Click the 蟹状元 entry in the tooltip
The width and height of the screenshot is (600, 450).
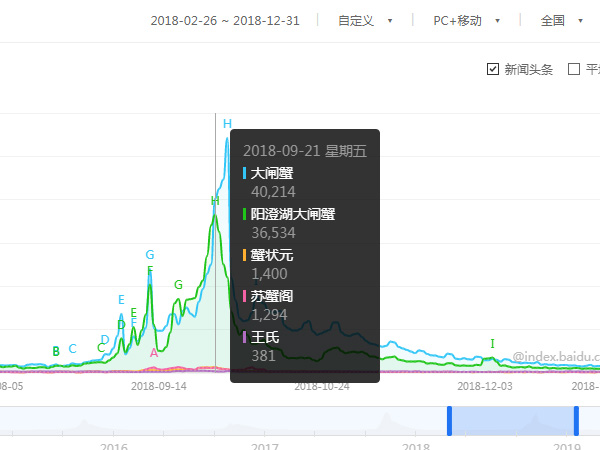click(x=272, y=255)
